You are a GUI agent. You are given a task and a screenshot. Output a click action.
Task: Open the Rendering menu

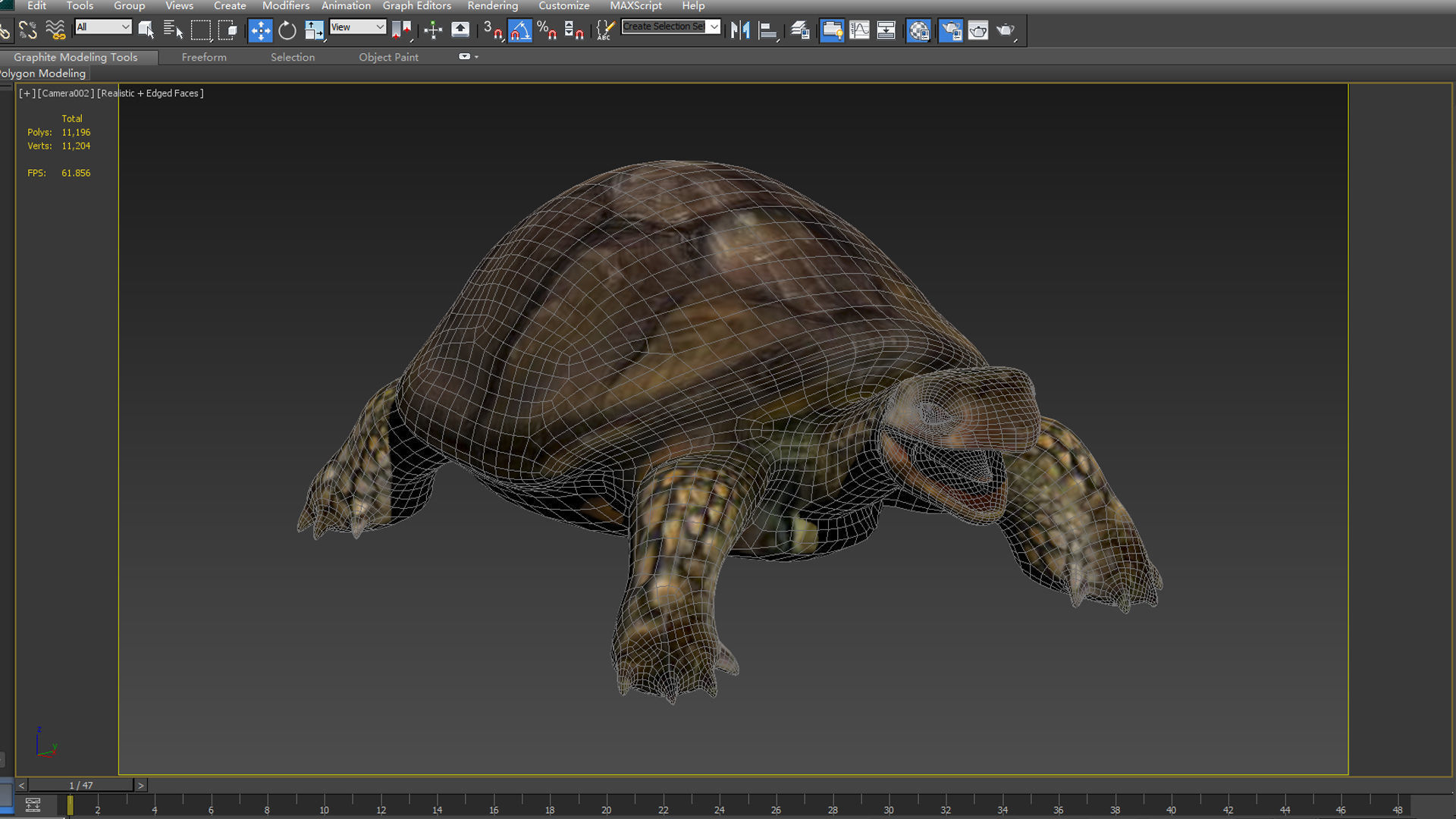coord(492,6)
